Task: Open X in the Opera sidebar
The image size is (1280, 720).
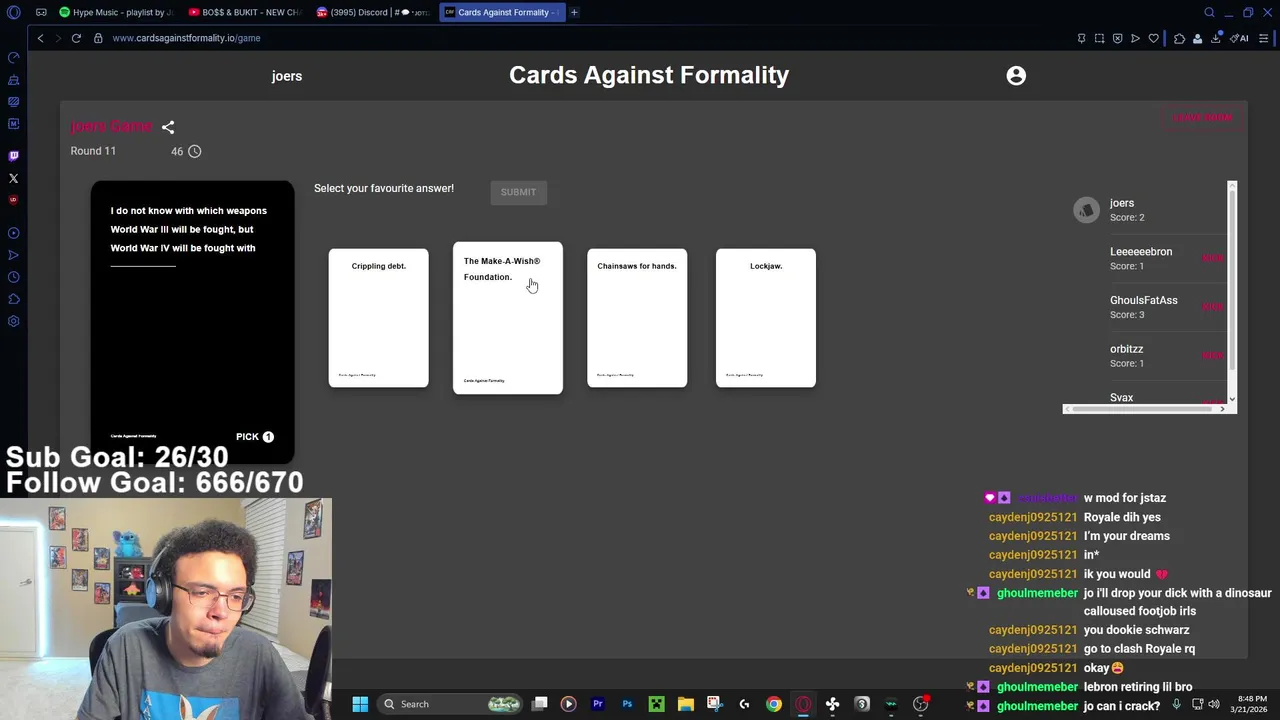Action: click(13, 178)
